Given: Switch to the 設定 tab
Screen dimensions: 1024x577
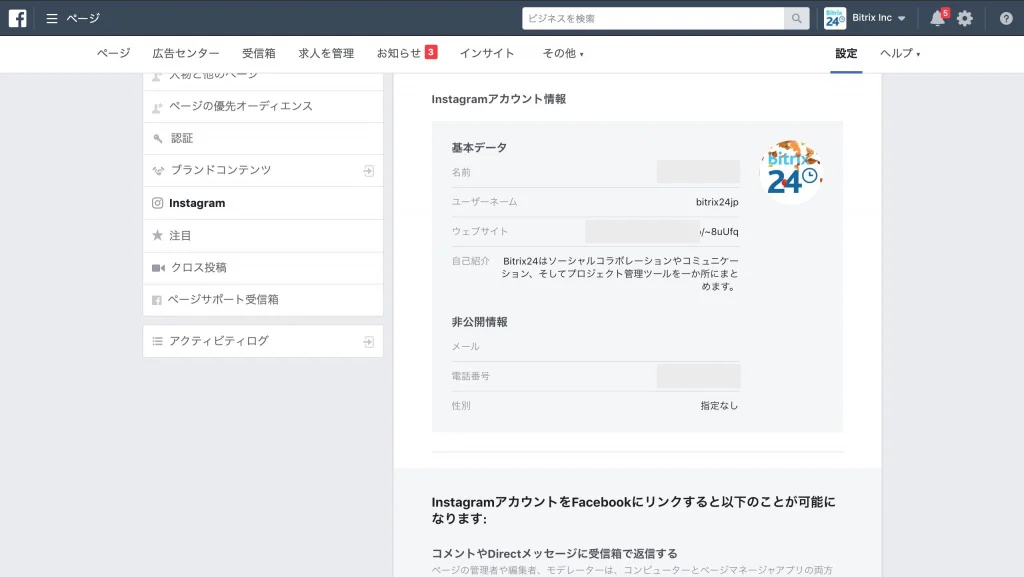Looking at the screenshot, I should 845,54.
